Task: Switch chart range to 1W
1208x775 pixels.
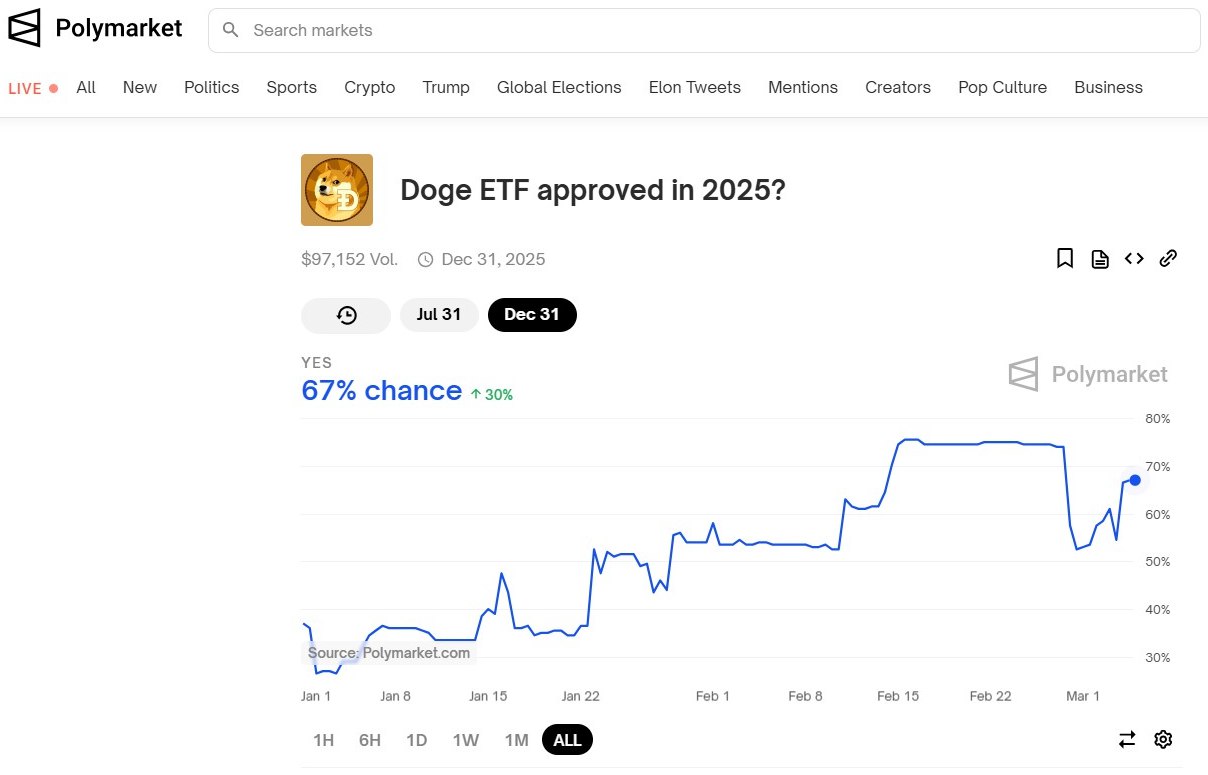Action: pos(466,740)
